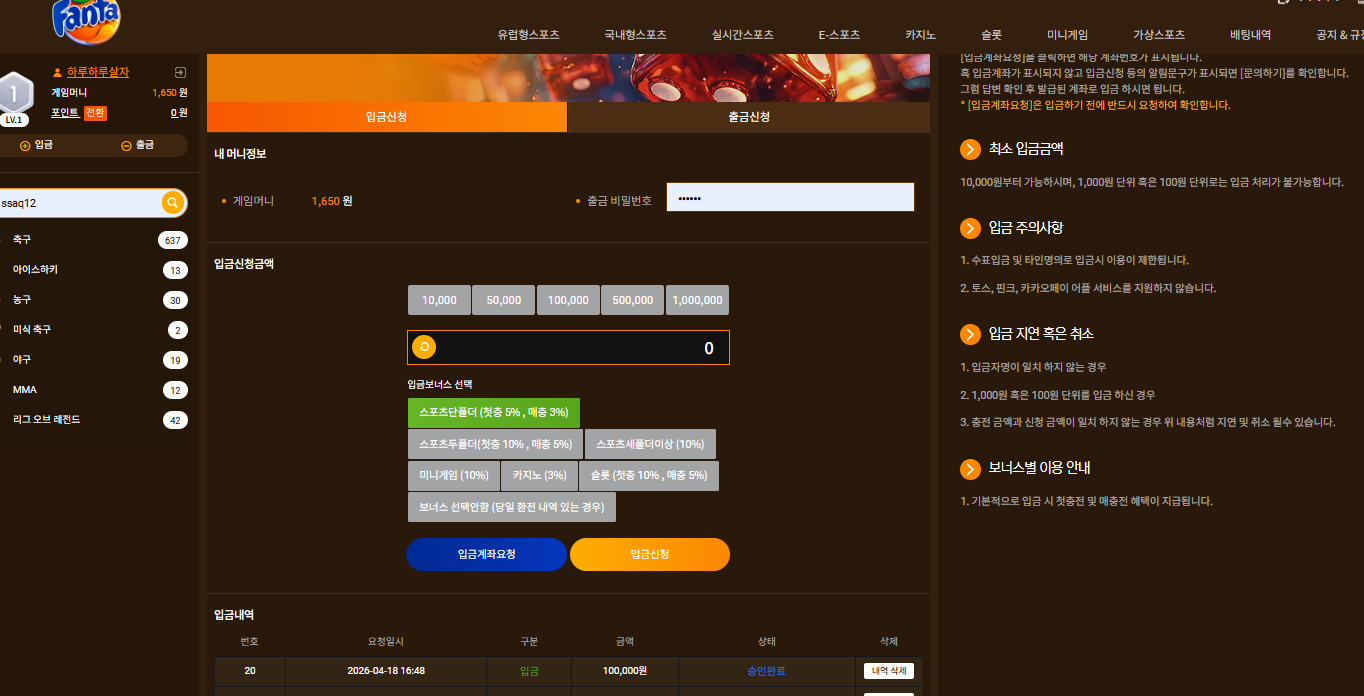Switch to the 출금신청 tab

749,117
